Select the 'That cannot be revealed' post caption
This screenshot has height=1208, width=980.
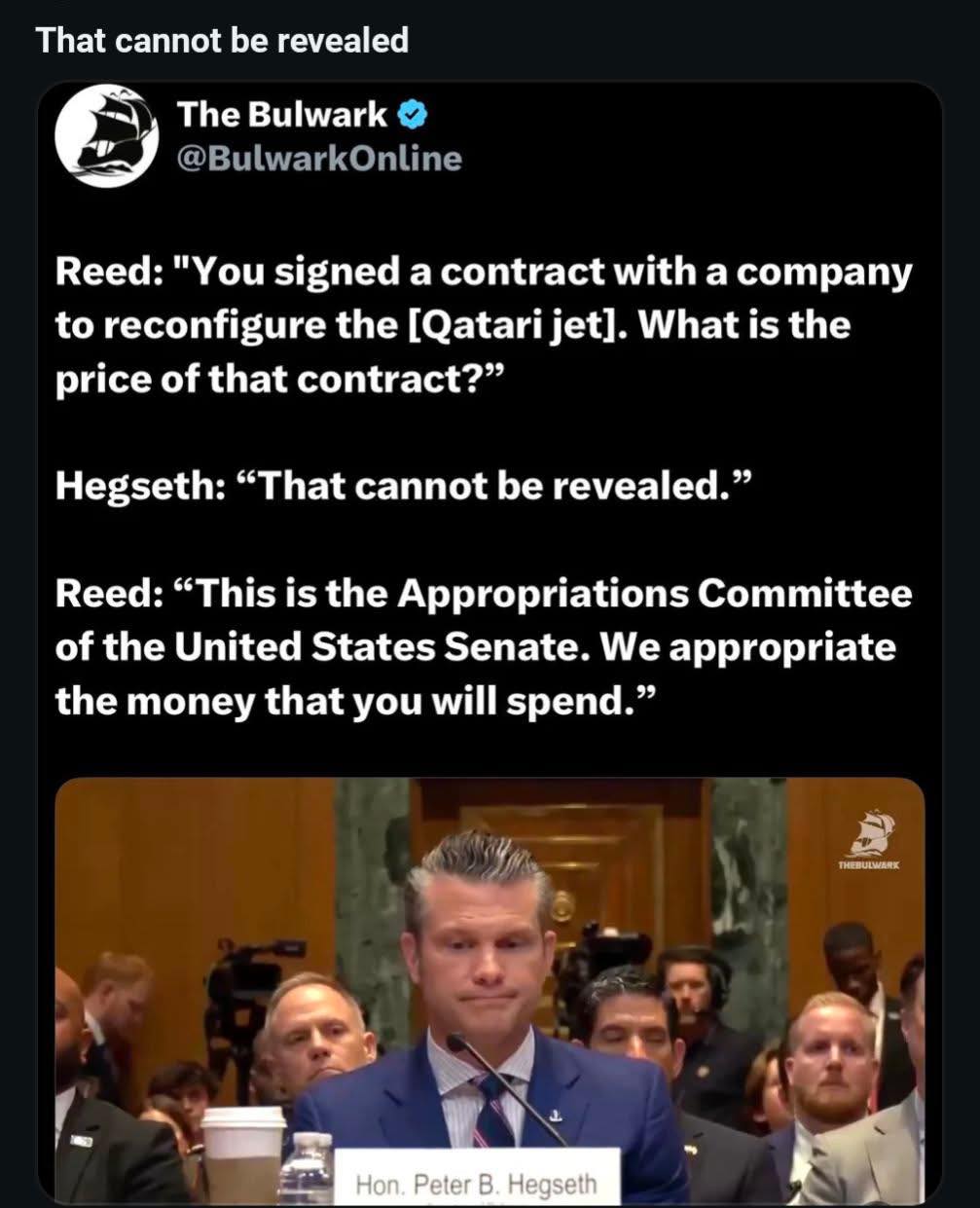coord(222,40)
